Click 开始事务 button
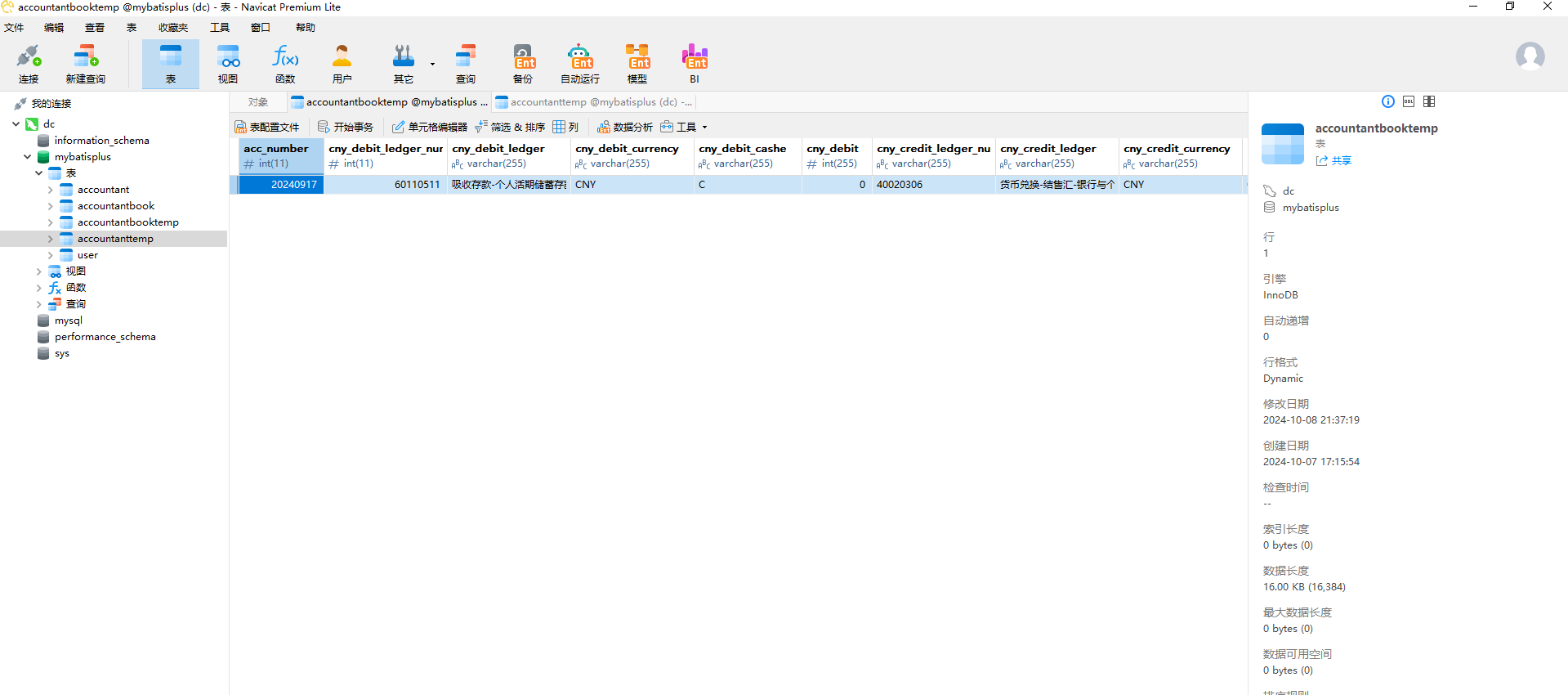Image resolution: width=1568 pixels, height=695 pixels. click(346, 127)
